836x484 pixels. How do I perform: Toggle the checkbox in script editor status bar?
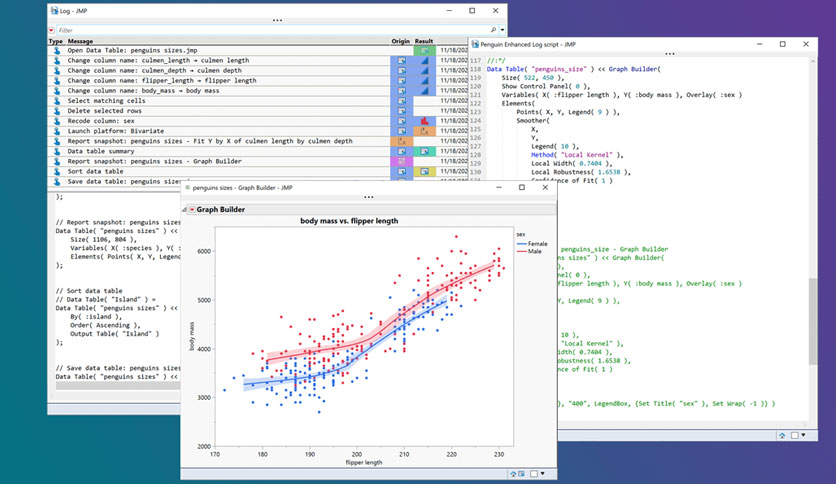[x=794, y=435]
